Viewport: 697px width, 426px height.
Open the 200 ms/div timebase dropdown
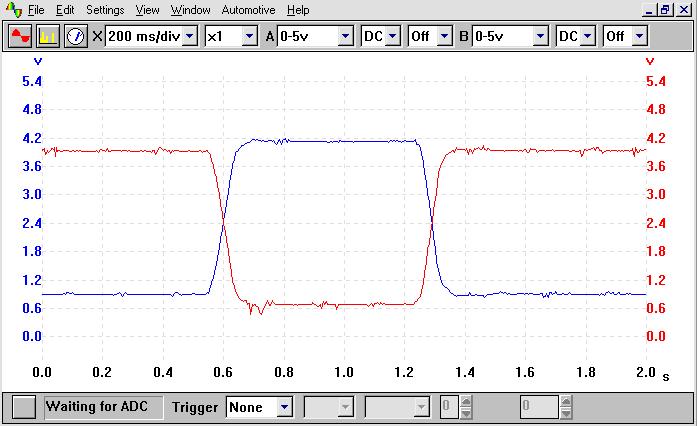[189, 36]
